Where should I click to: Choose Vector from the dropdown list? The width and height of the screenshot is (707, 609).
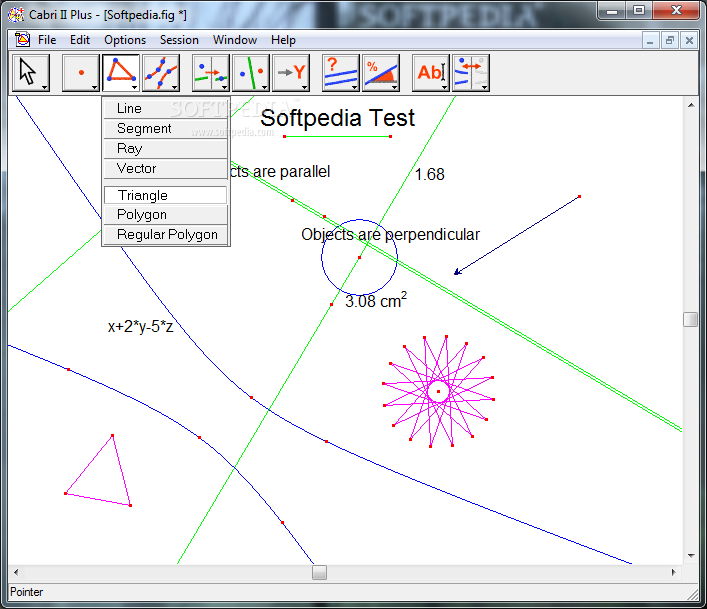click(166, 168)
